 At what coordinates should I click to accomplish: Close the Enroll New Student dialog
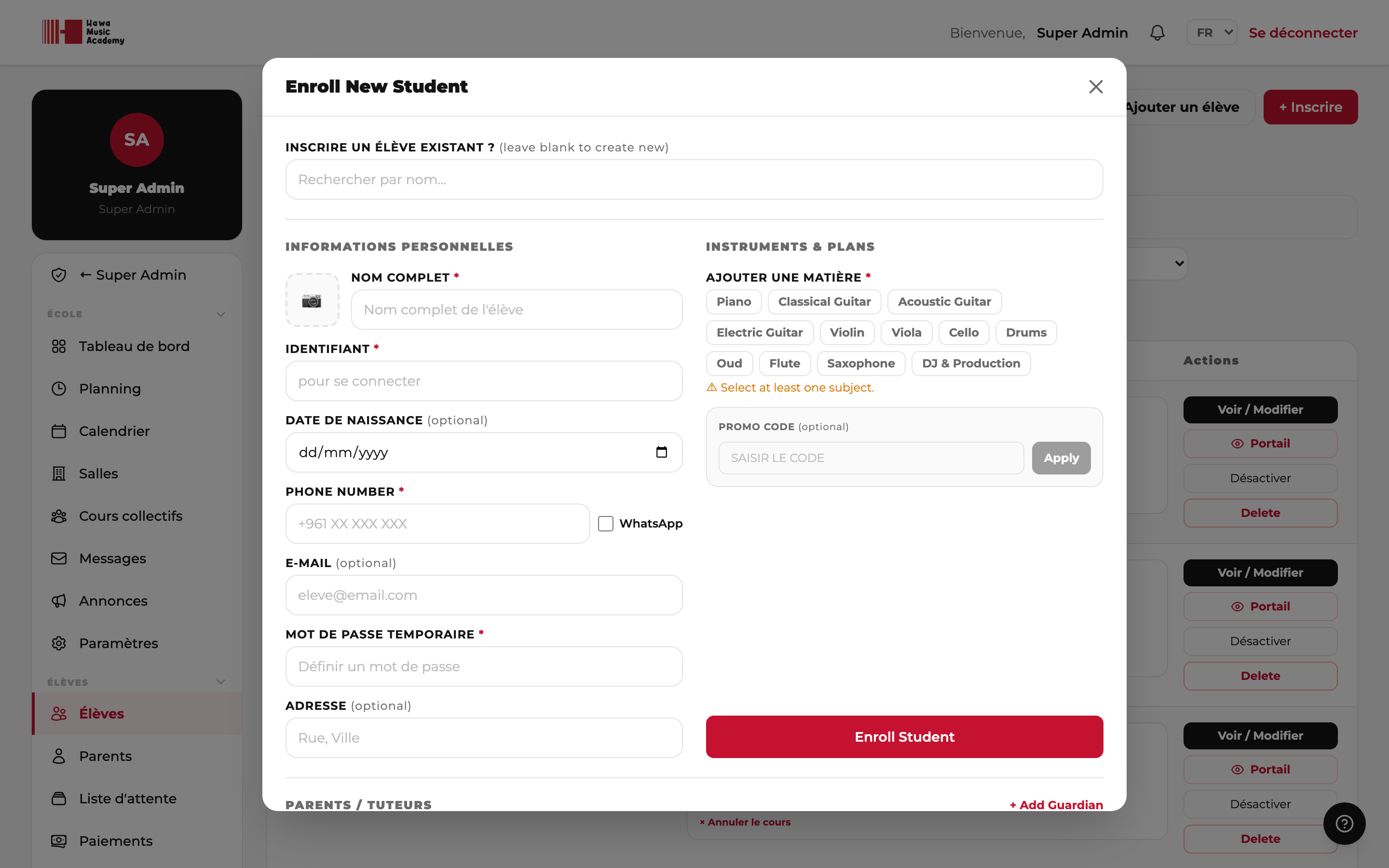click(x=1096, y=87)
